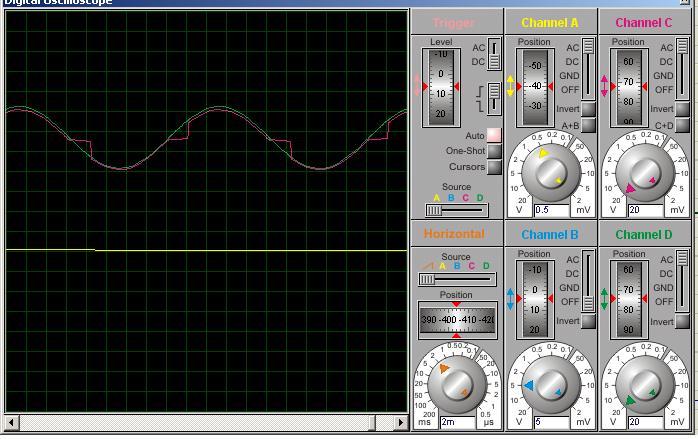The image size is (698, 439).
Task: Select source A in Horizontal Source
Action: [x=442, y=266]
